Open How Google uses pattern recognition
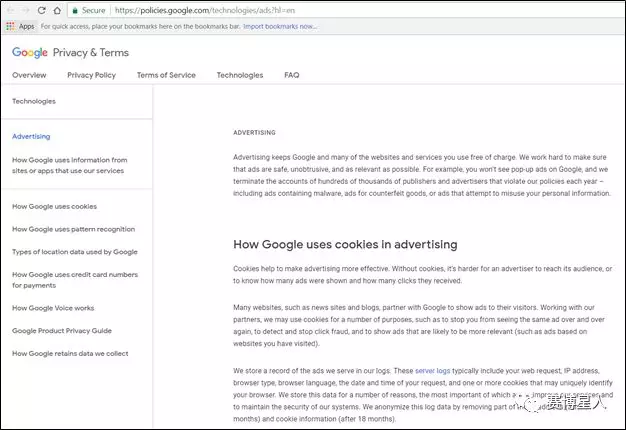626x430 pixels. click(x=73, y=229)
